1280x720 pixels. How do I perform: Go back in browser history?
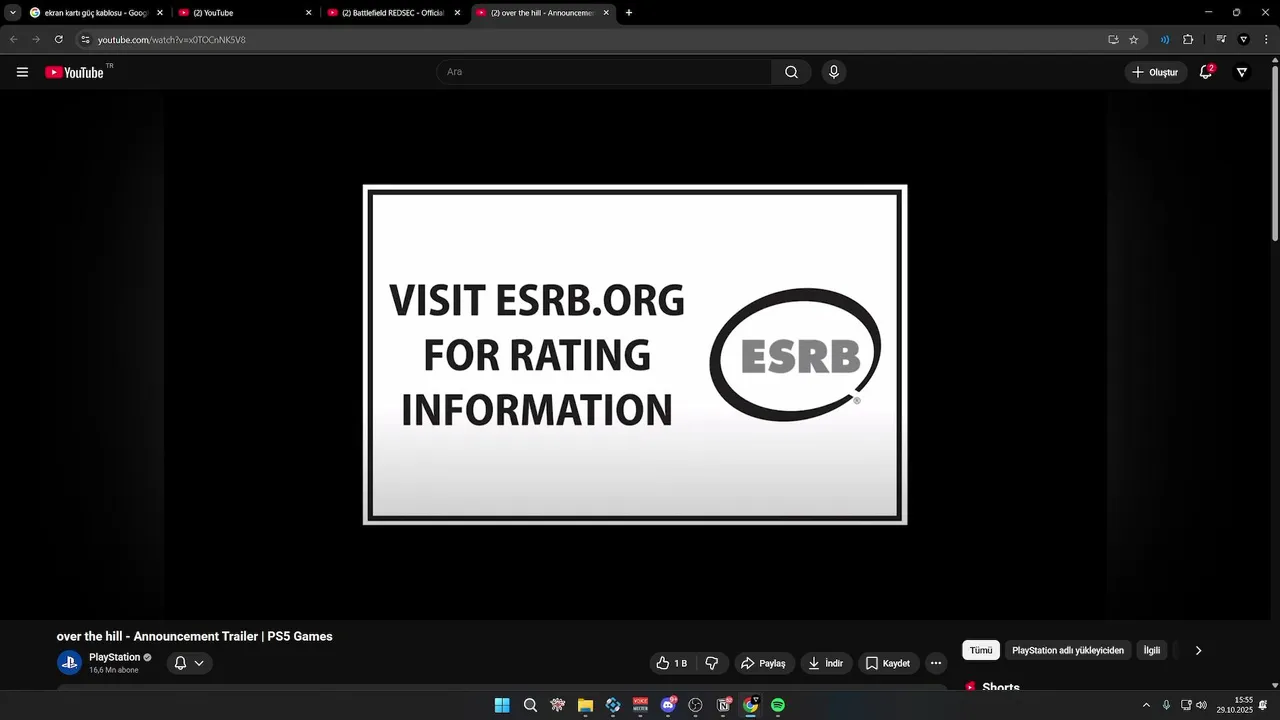point(14,40)
